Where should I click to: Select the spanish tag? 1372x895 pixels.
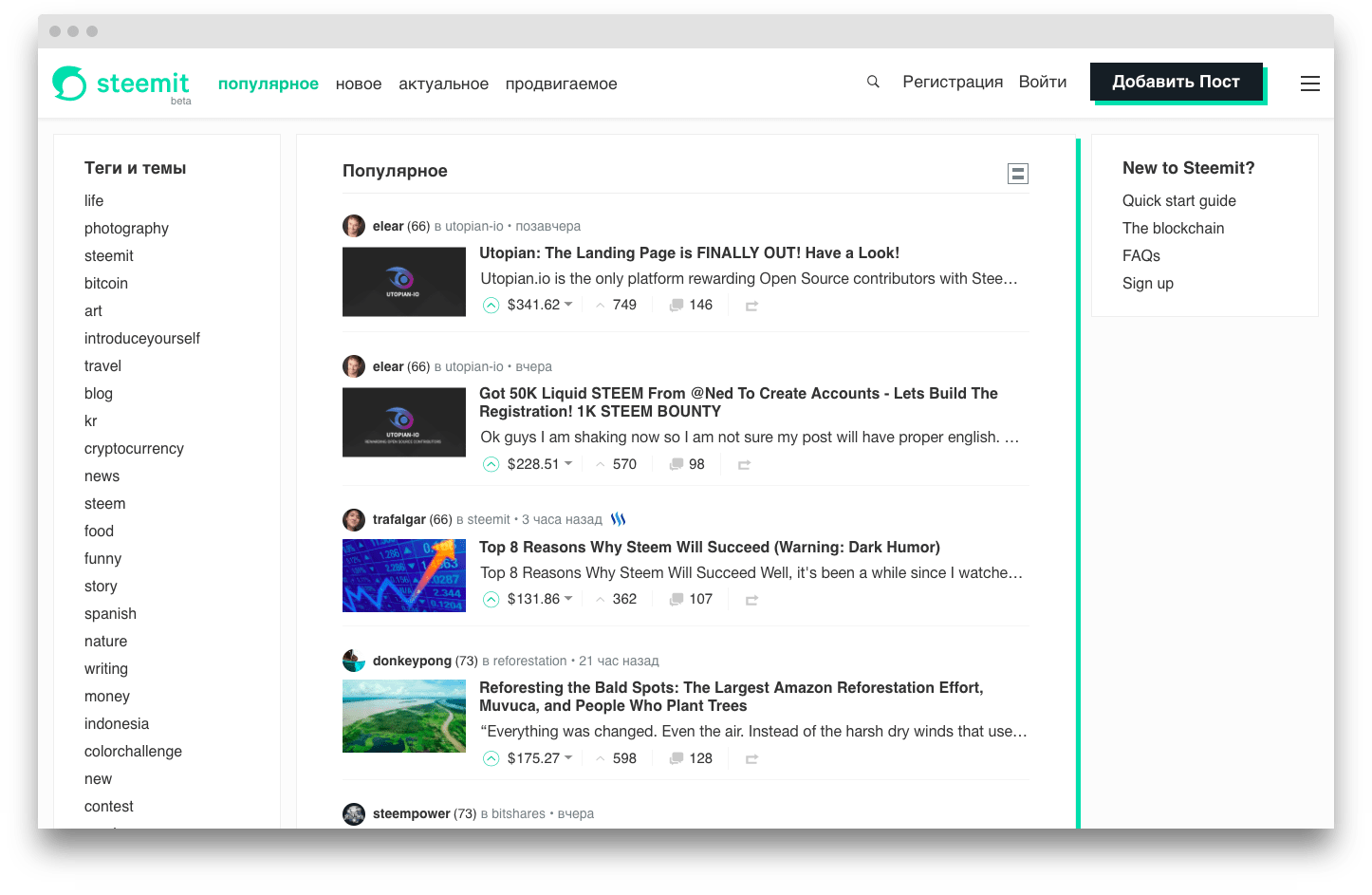click(110, 613)
